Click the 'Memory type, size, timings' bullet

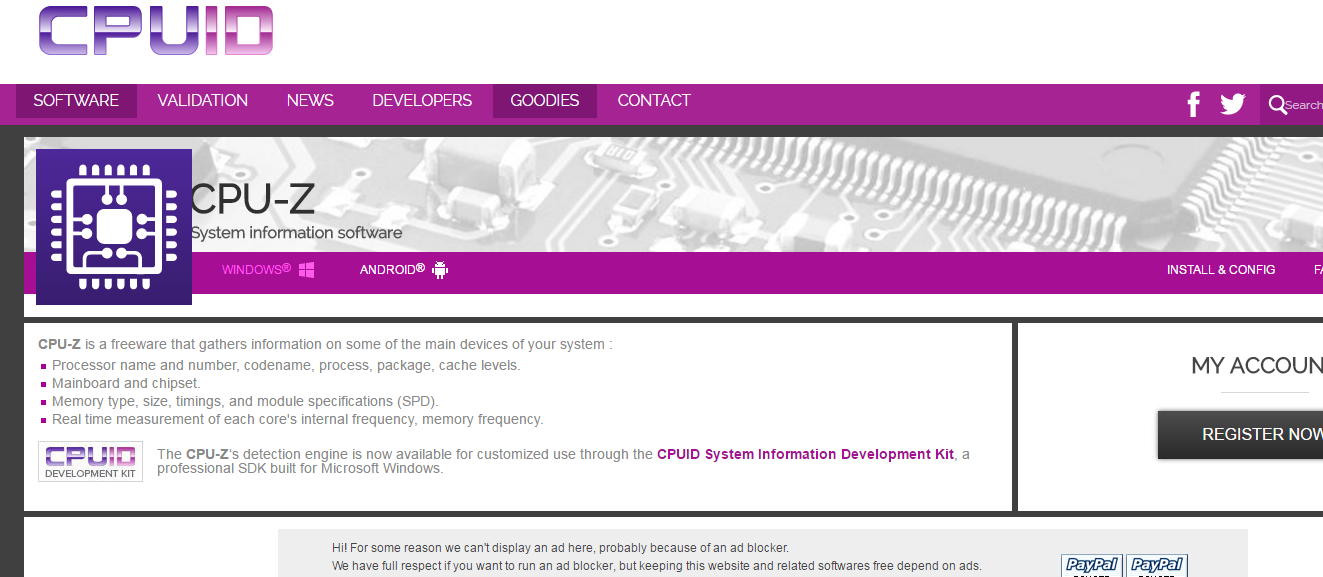(x=245, y=402)
